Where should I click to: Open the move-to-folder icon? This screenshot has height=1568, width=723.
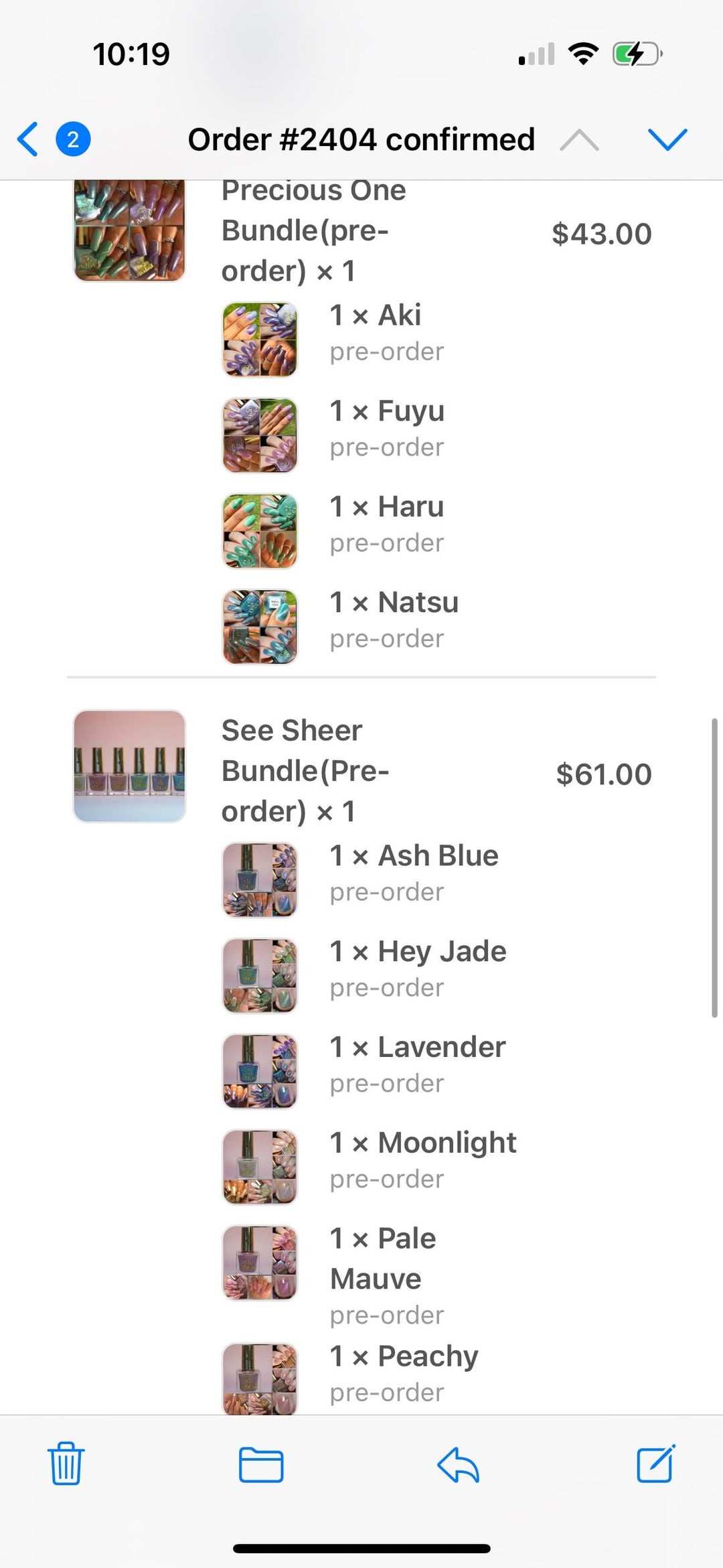261,1464
